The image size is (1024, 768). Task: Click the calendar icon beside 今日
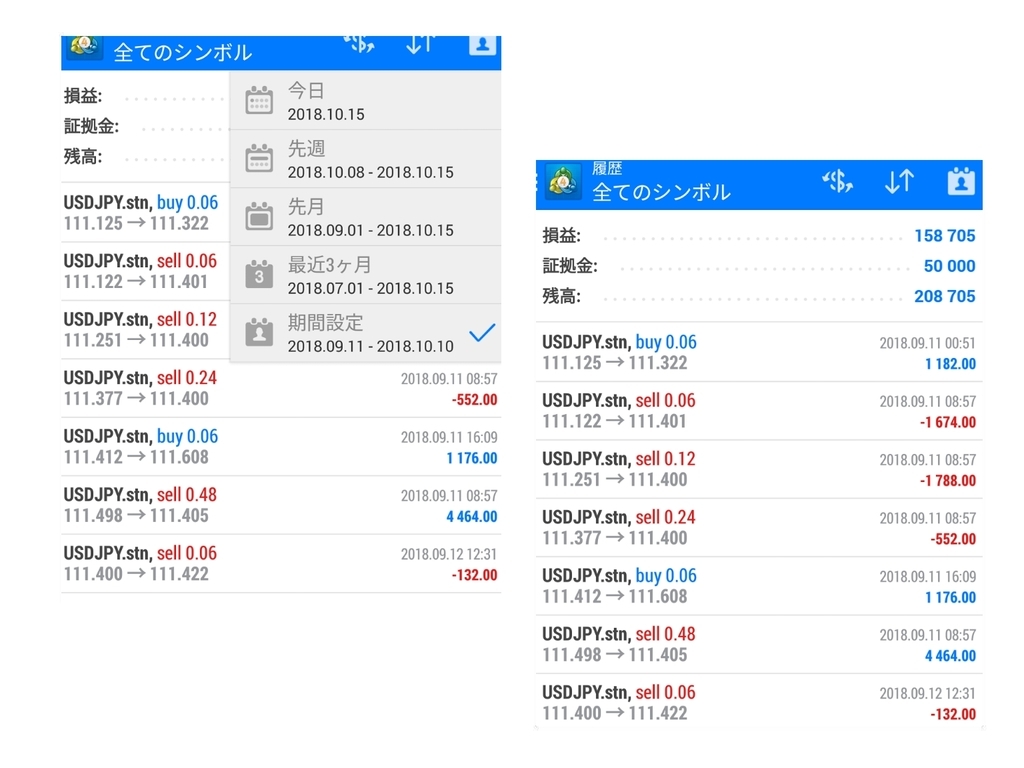point(259,100)
